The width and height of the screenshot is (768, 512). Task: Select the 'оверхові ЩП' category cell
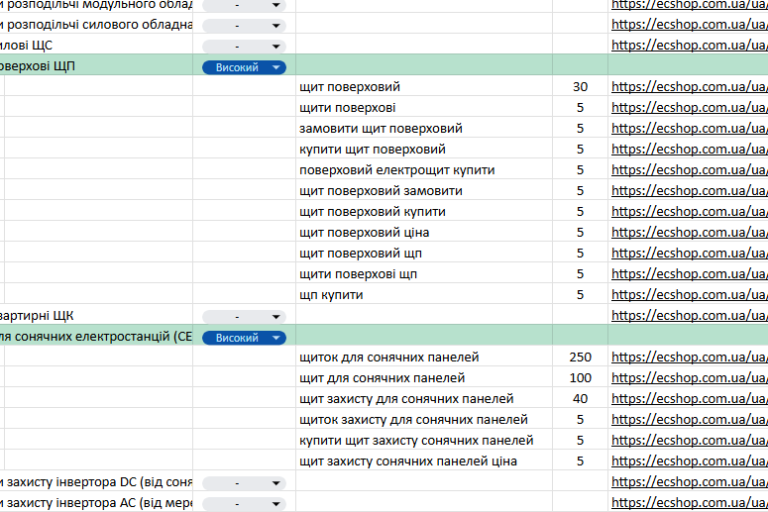(96, 66)
